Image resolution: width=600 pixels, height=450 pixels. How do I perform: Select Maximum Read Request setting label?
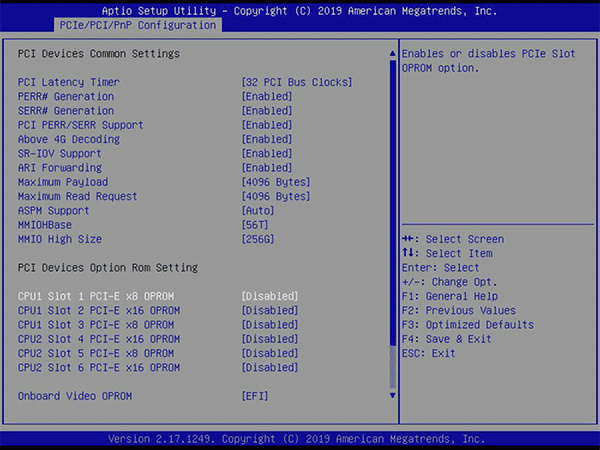point(75,197)
